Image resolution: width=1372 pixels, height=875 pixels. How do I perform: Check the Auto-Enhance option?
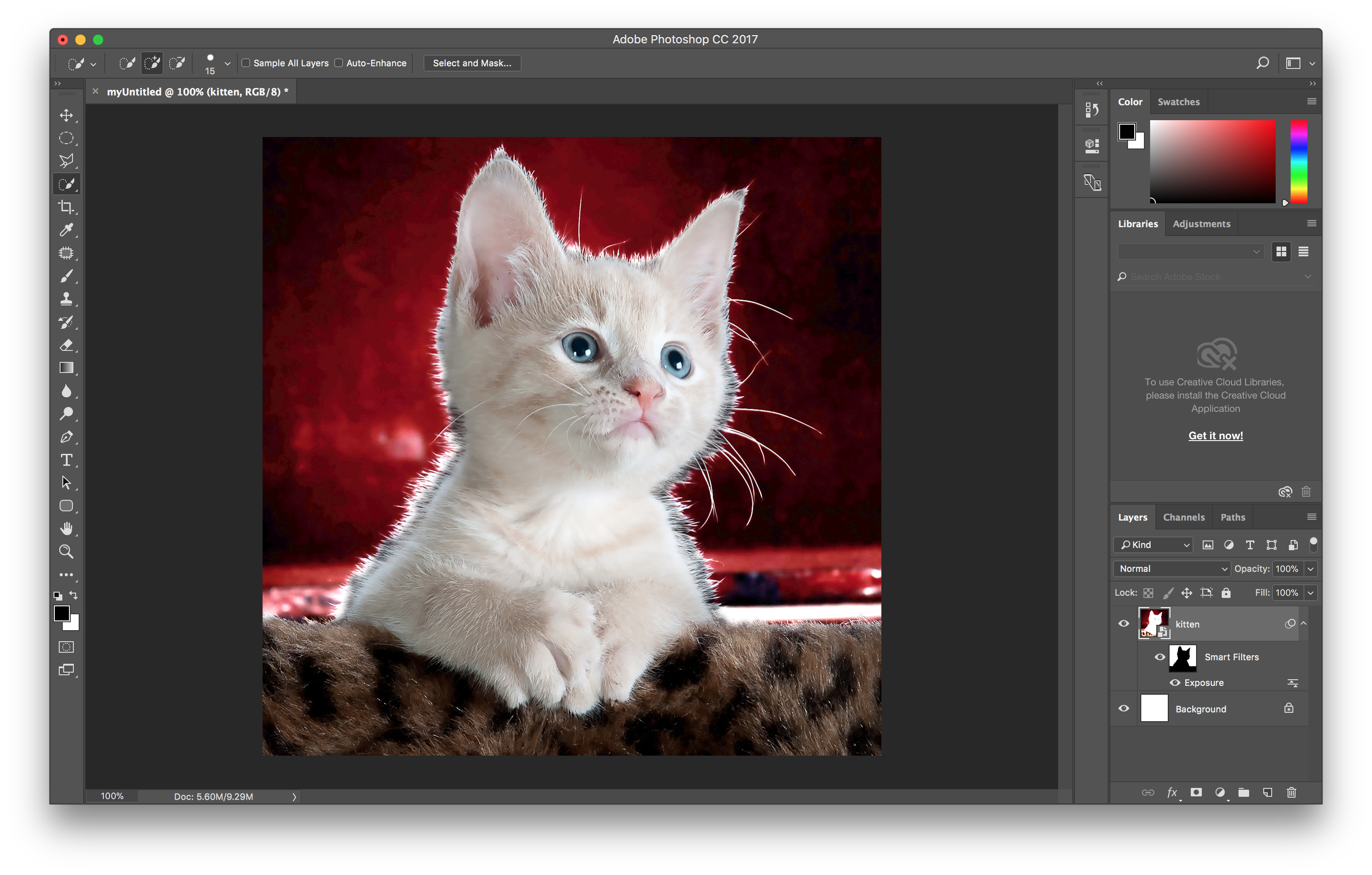339,63
